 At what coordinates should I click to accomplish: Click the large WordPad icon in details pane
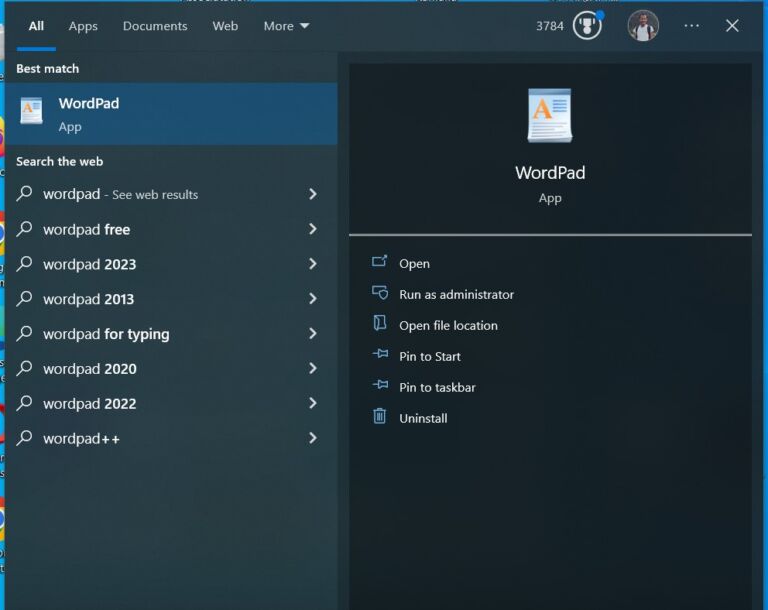coord(549,116)
